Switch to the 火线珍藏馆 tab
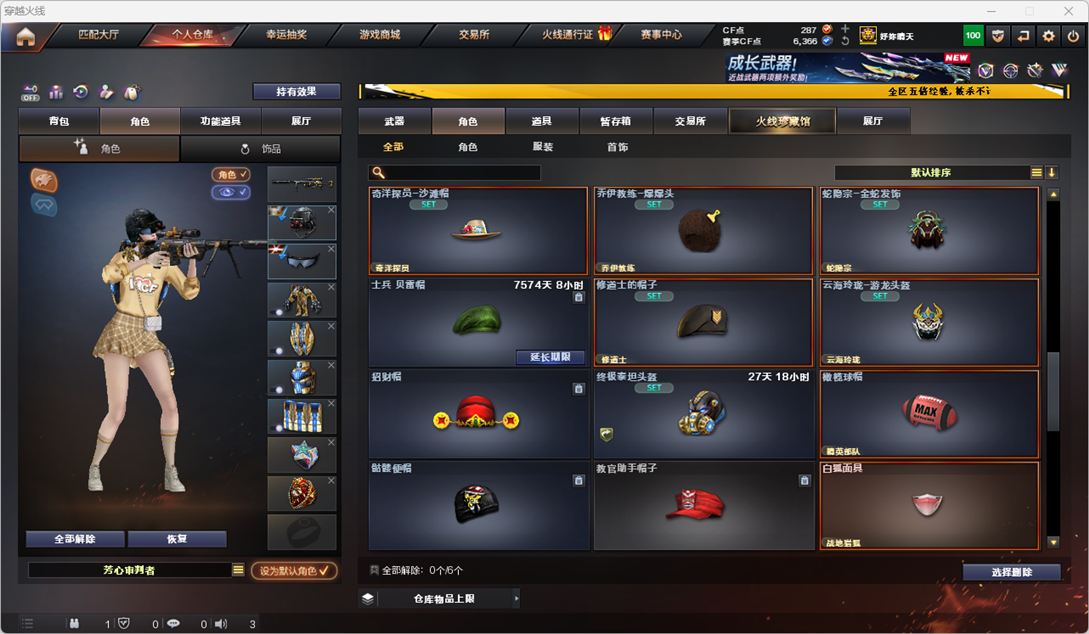The width and height of the screenshot is (1089, 634). pyautogui.click(x=783, y=121)
